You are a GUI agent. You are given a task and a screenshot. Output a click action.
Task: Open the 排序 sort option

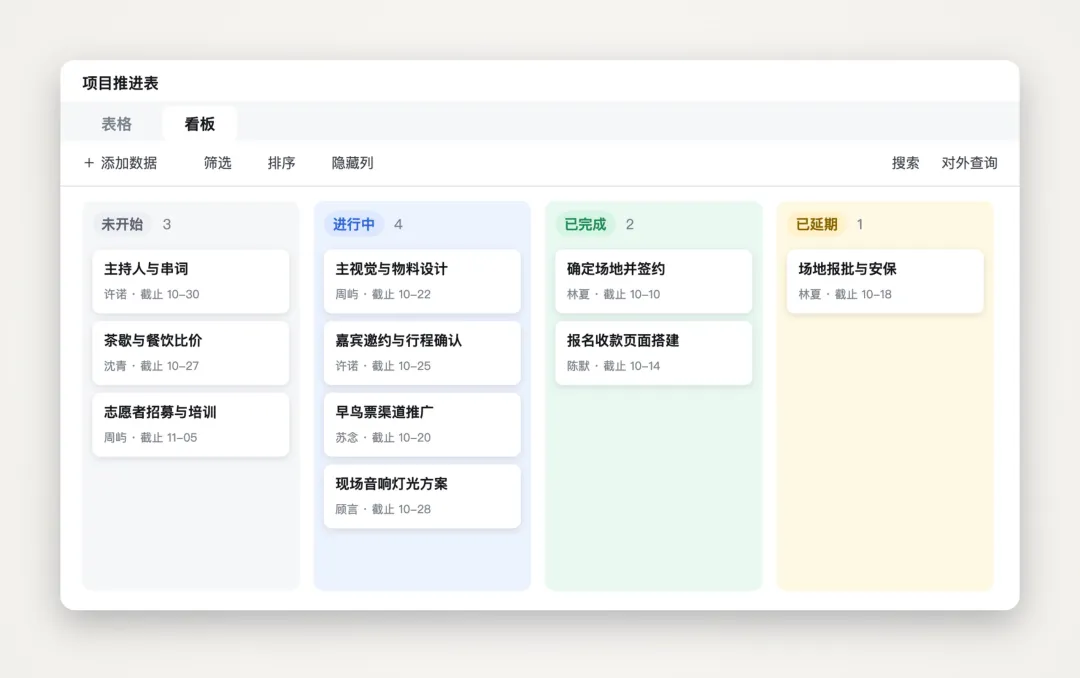pos(281,163)
